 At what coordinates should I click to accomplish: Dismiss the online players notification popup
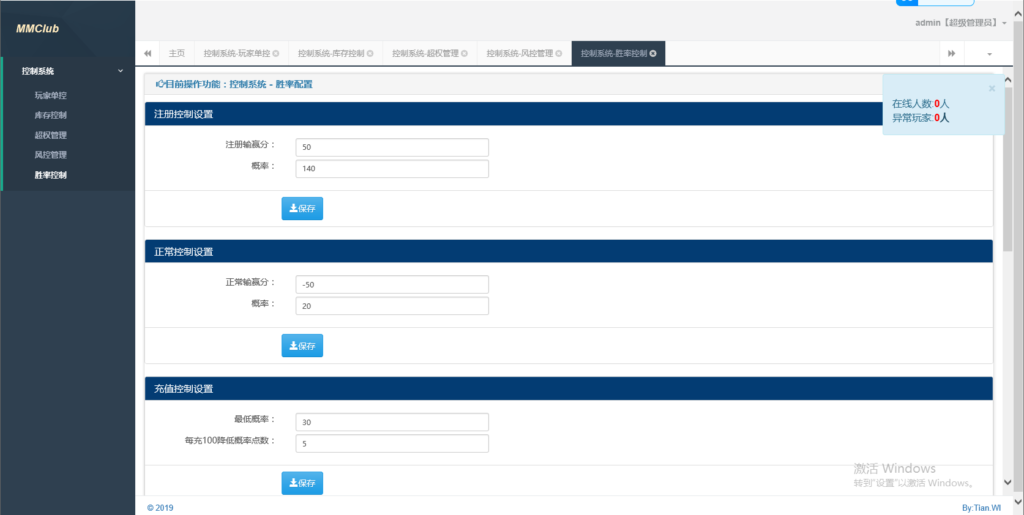991,88
